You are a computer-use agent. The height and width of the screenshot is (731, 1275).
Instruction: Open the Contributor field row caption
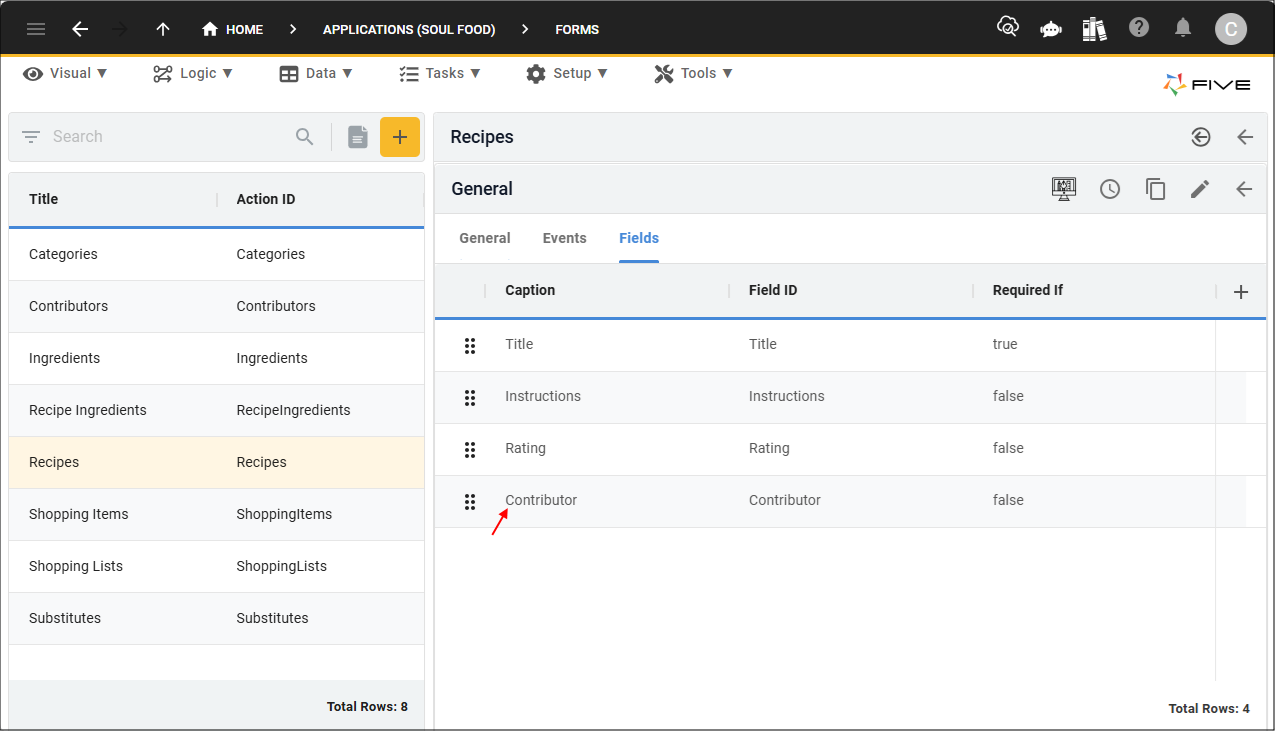pyautogui.click(x=541, y=500)
